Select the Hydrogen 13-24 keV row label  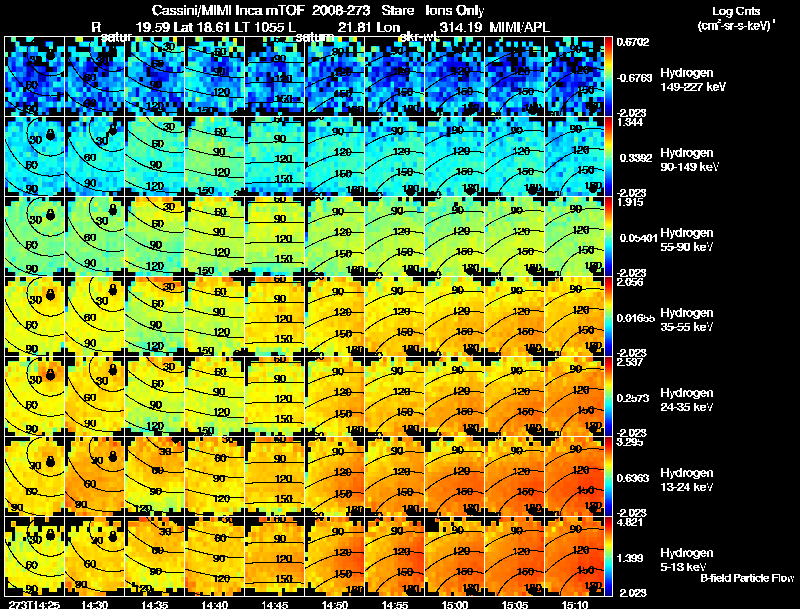pyautogui.click(x=687, y=480)
